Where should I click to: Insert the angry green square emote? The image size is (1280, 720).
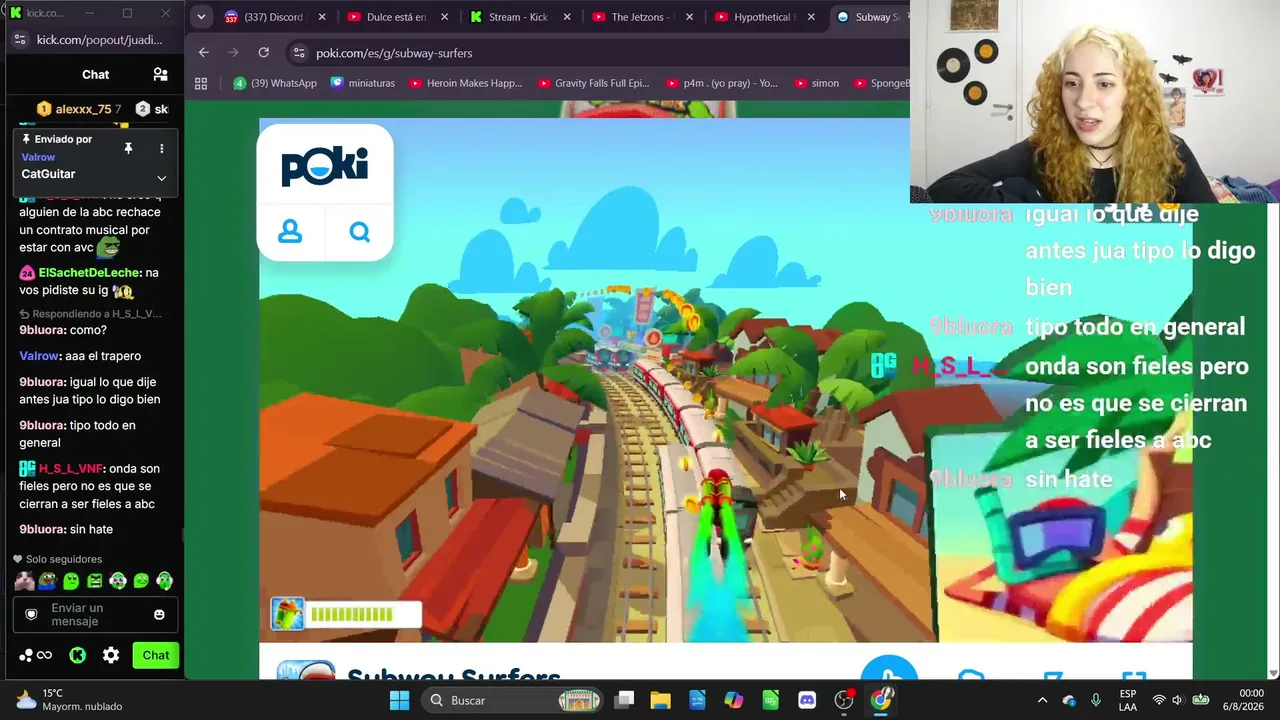point(94,580)
